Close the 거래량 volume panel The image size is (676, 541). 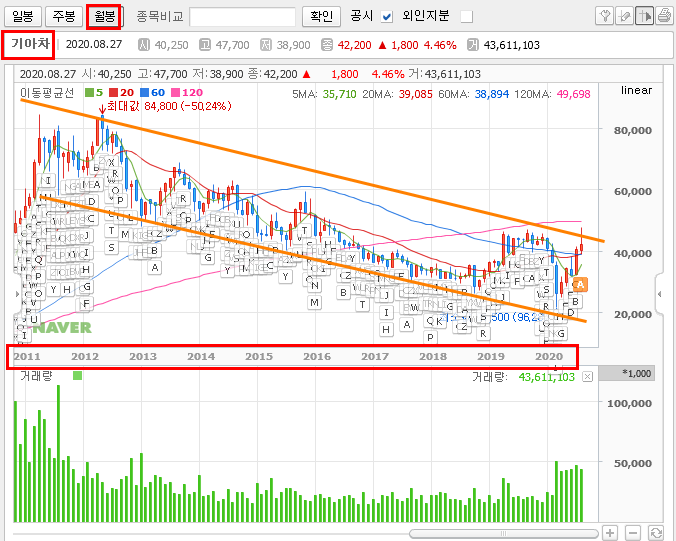[587, 377]
